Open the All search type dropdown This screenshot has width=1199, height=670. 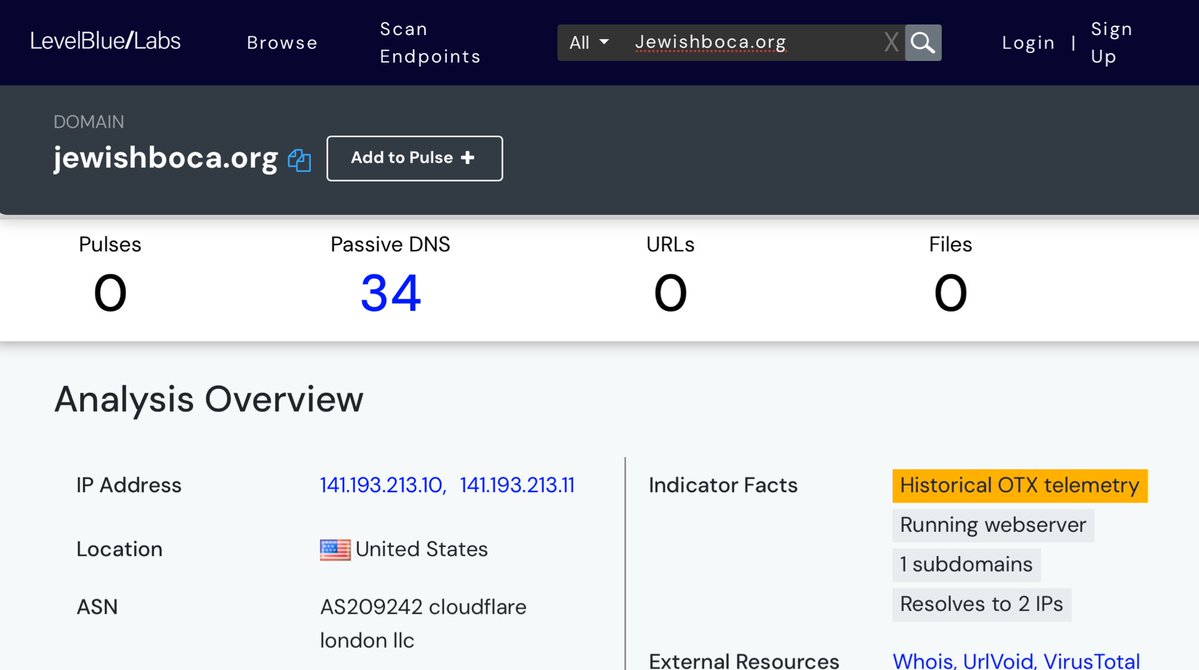589,43
